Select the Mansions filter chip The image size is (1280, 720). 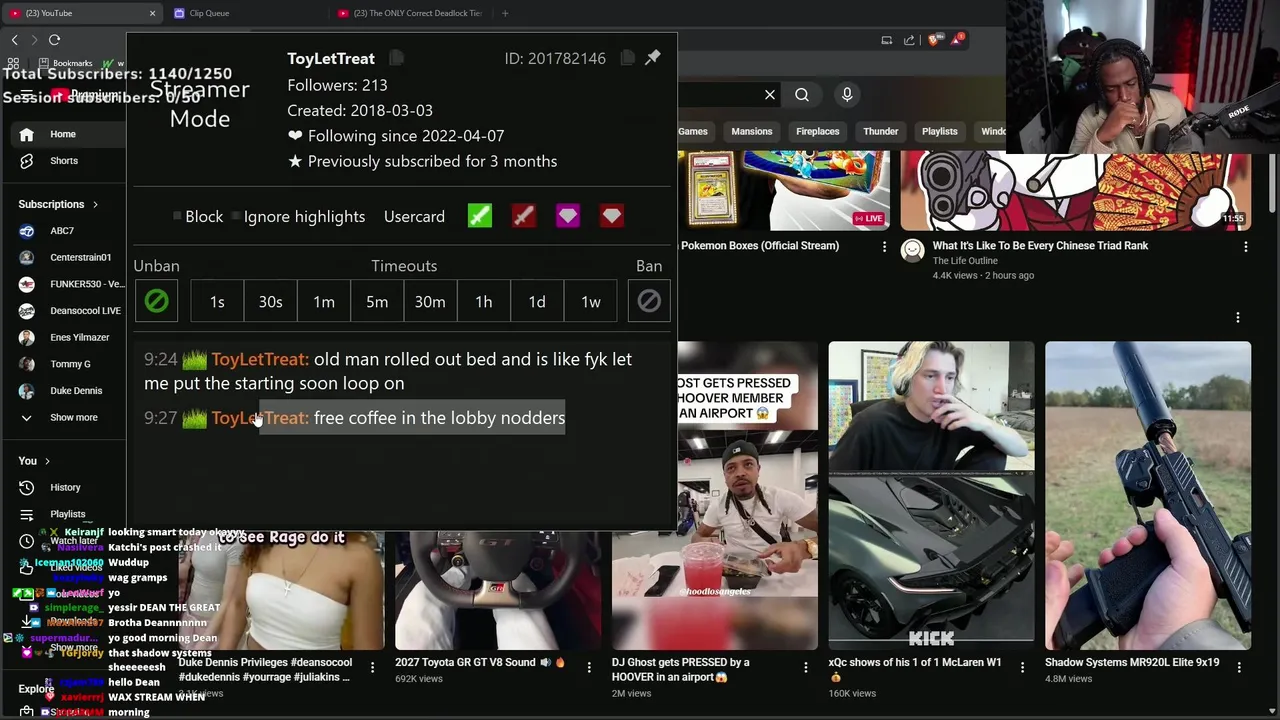pos(752,131)
